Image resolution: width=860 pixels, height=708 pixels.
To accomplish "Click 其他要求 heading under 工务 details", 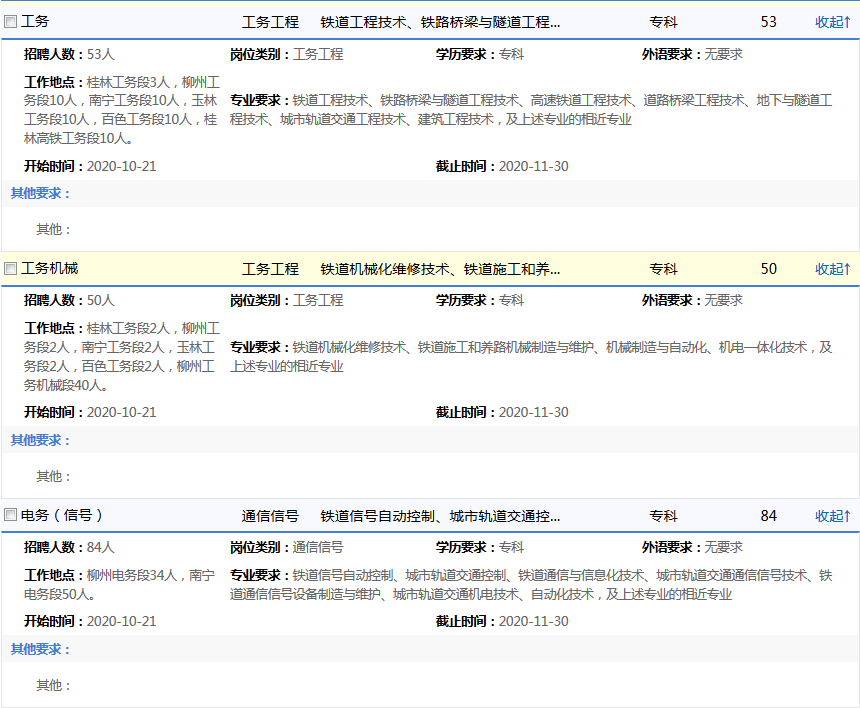I will 40,193.
